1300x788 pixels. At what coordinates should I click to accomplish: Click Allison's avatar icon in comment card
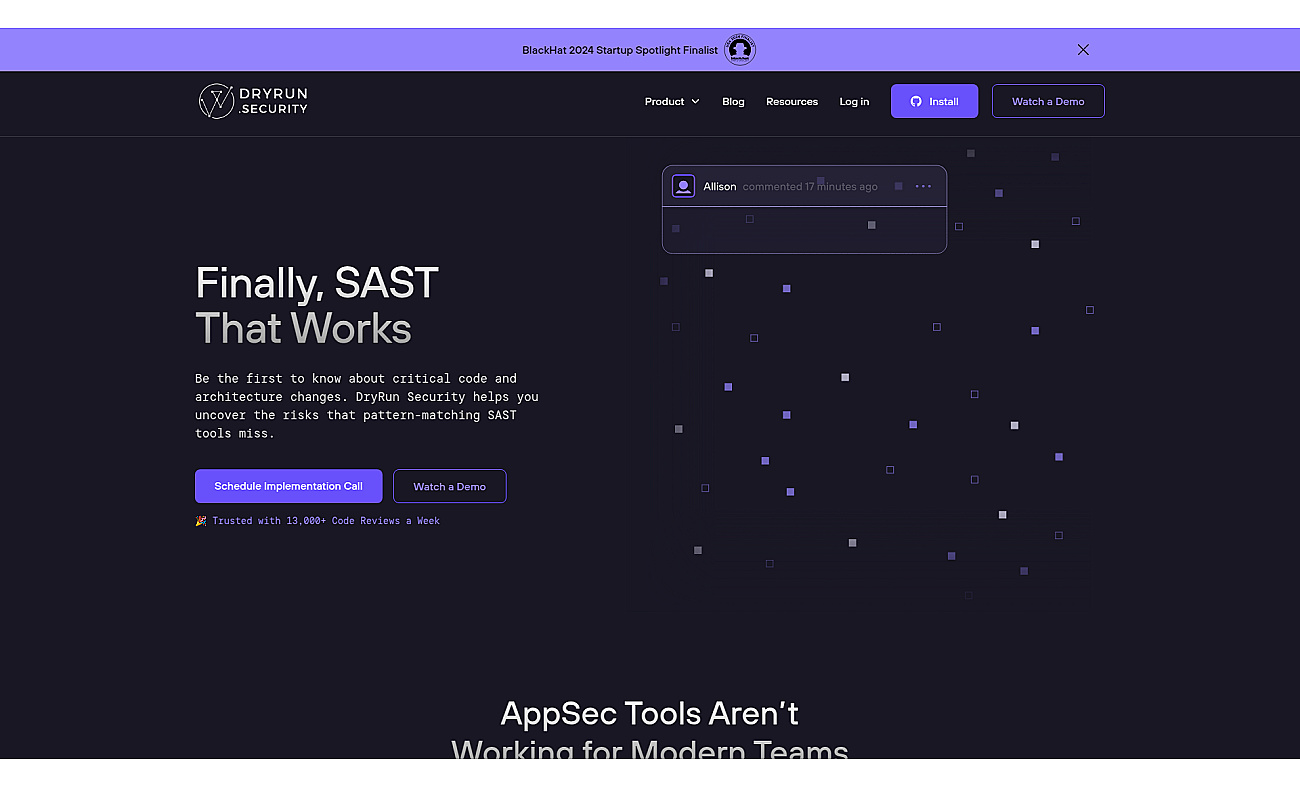coord(683,186)
